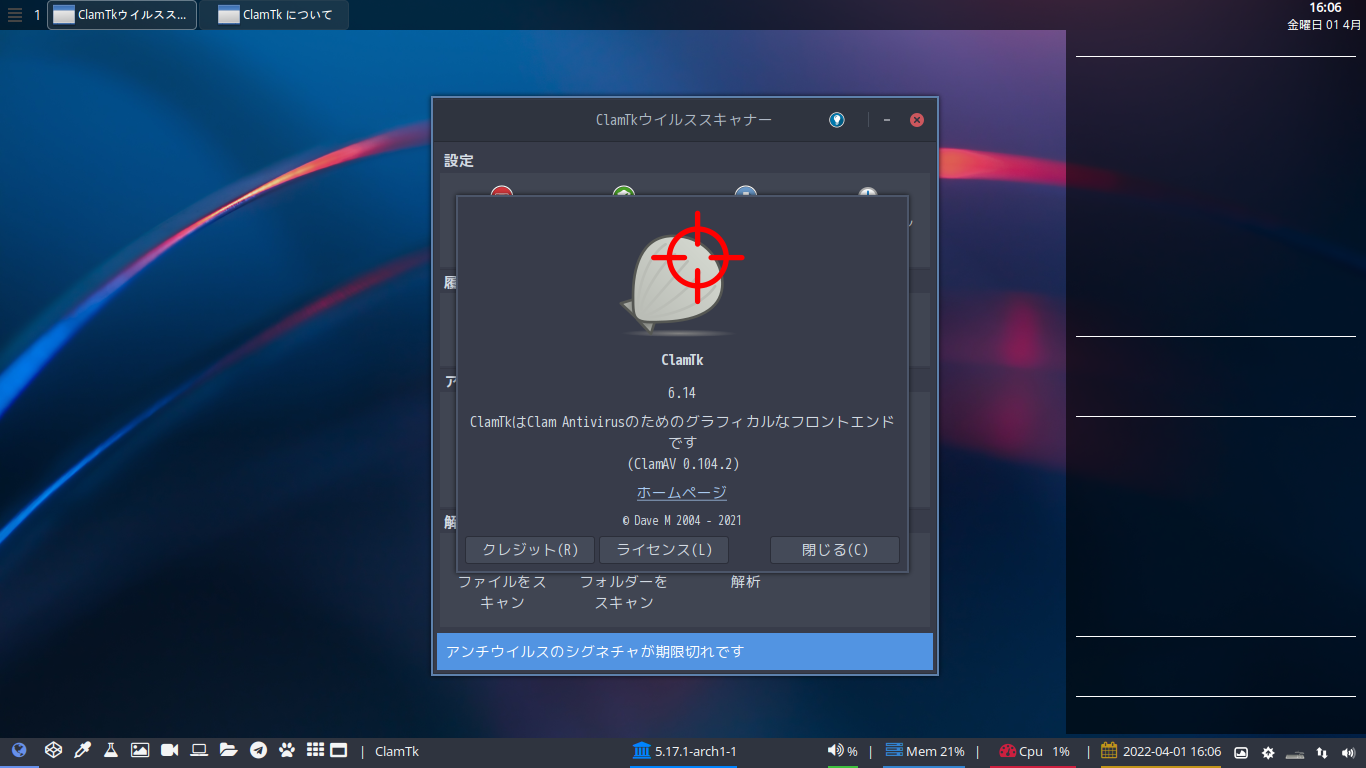This screenshot has height=768, width=1366.
Task: Open the paw print launcher icon
Action: coord(287,750)
